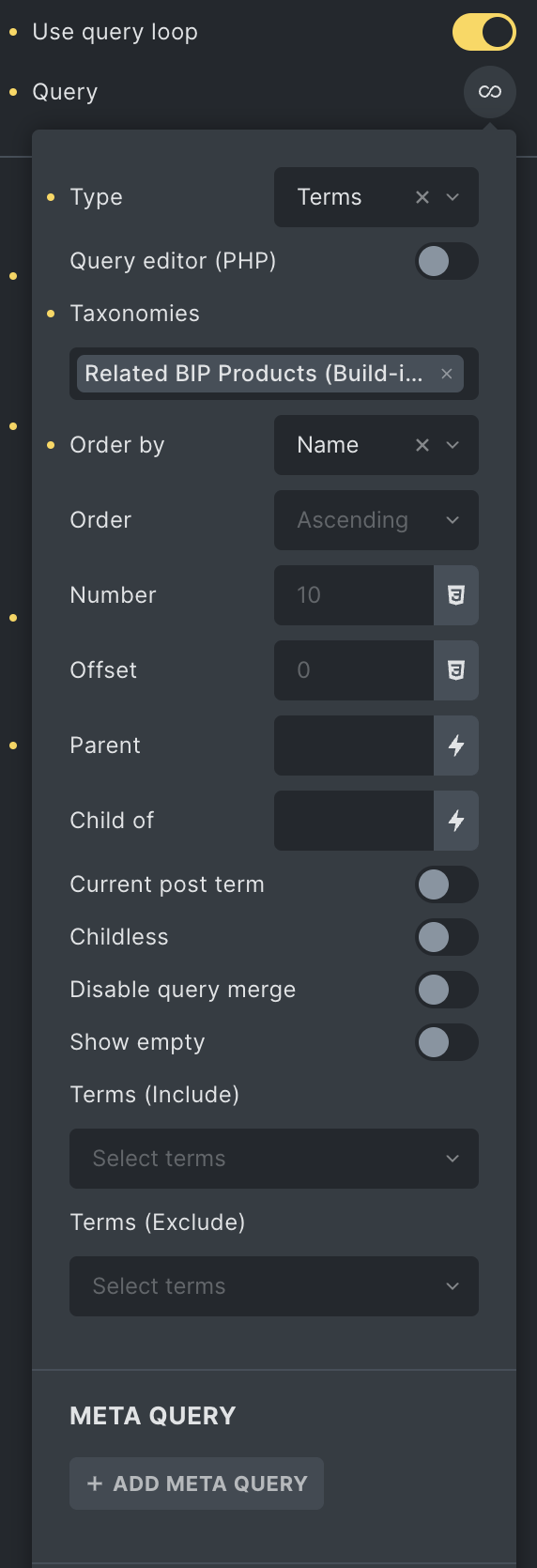Click the Add Meta Query button

coord(197,1483)
